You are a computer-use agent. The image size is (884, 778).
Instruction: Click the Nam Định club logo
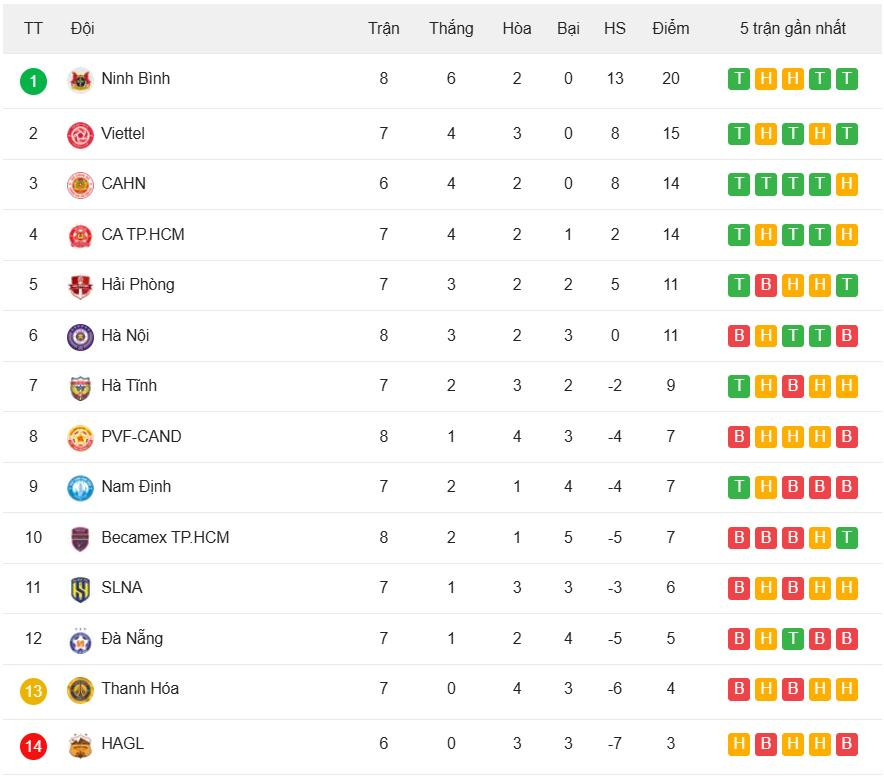80,487
